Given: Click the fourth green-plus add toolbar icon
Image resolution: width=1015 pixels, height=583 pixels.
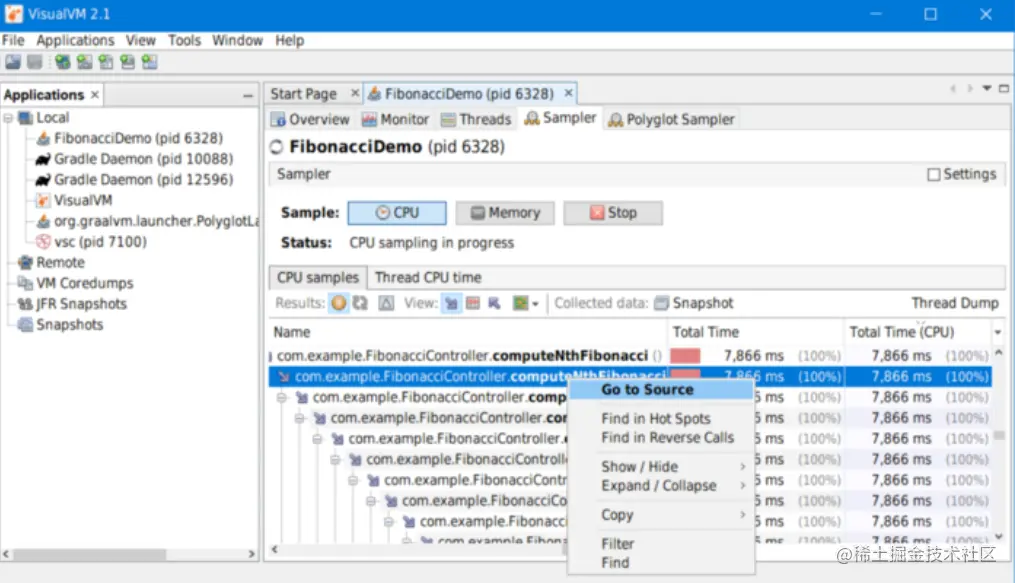Looking at the screenshot, I should coord(128,62).
